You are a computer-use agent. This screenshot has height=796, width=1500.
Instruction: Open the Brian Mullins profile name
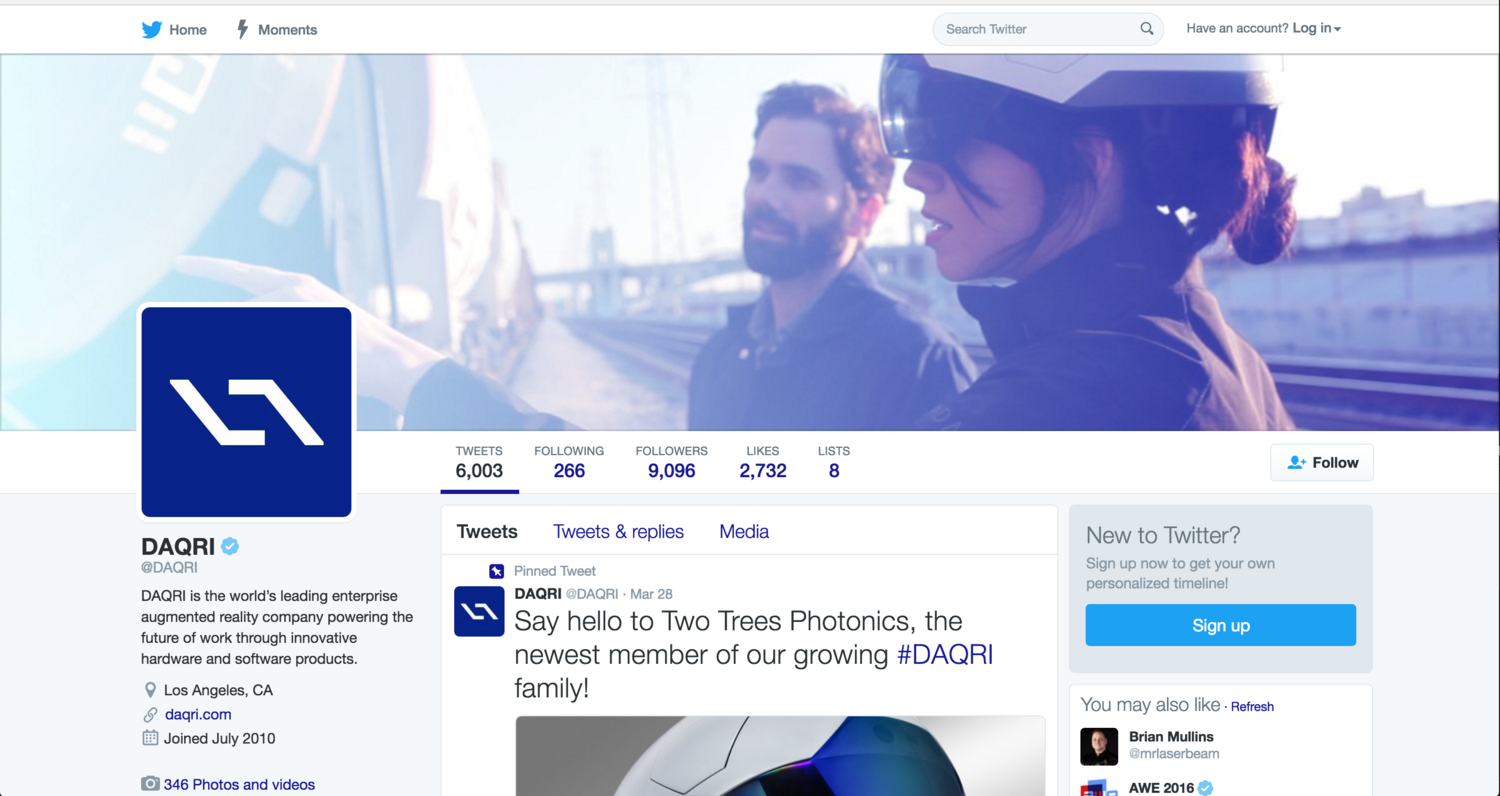point(1171,737)
